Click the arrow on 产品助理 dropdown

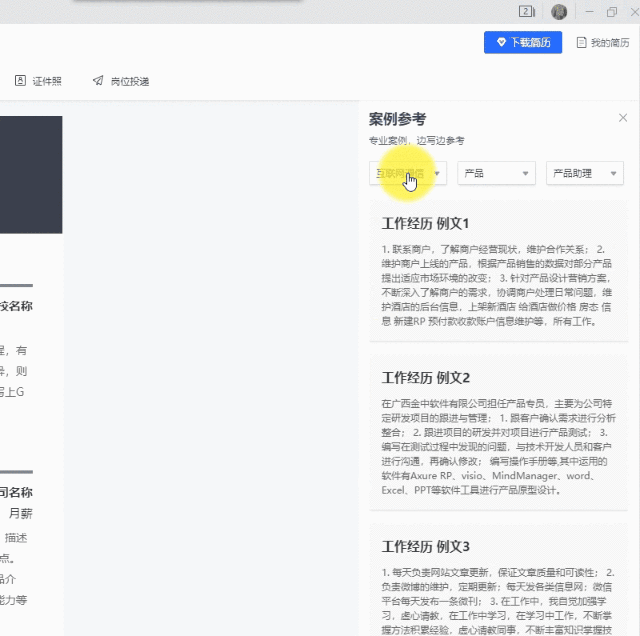(613, 173)
